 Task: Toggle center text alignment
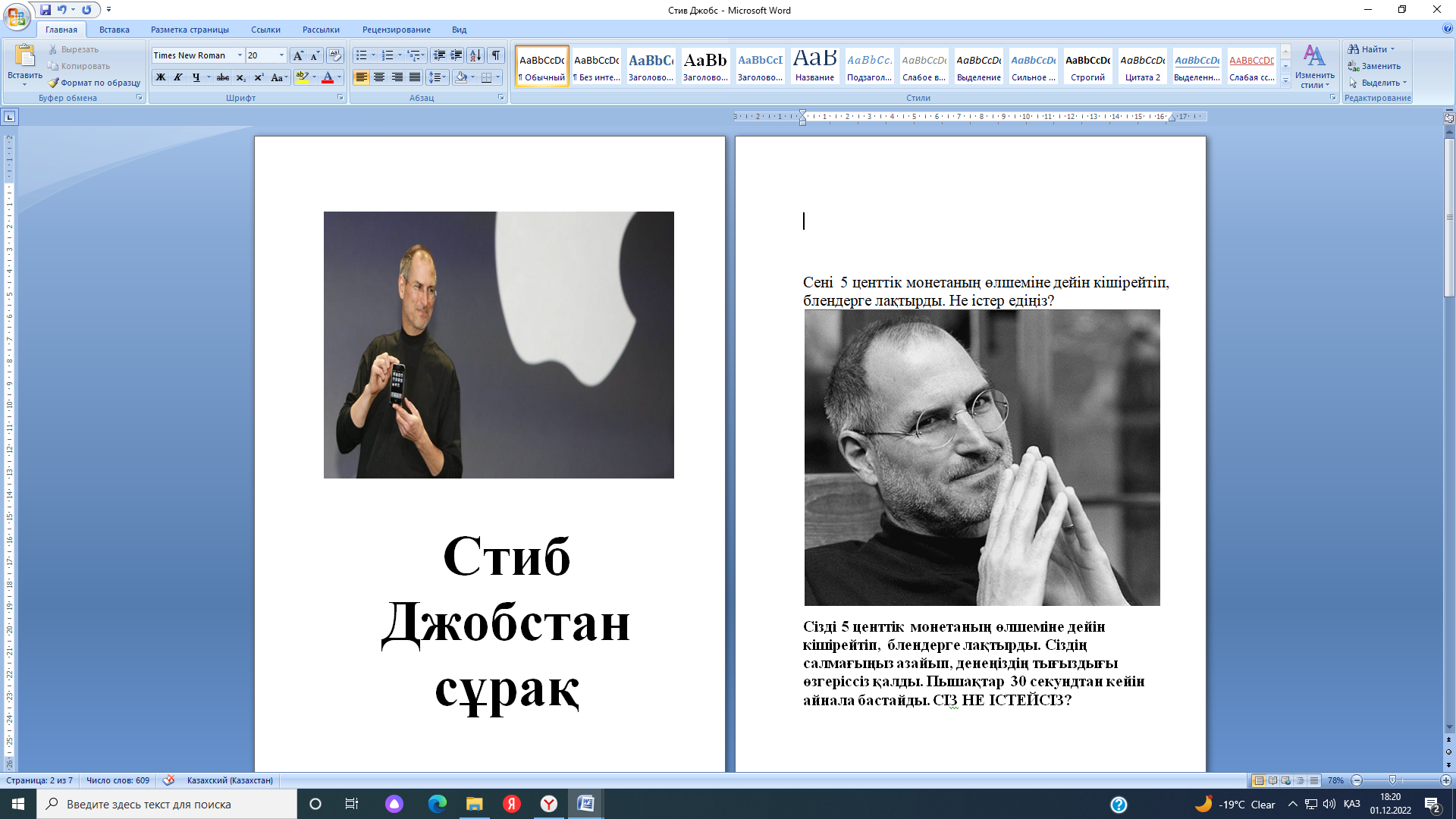(x=379, y=77)
